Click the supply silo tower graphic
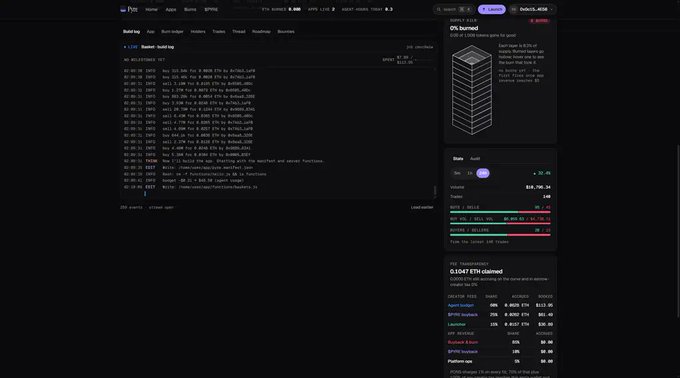 click(x=472, y=90)
